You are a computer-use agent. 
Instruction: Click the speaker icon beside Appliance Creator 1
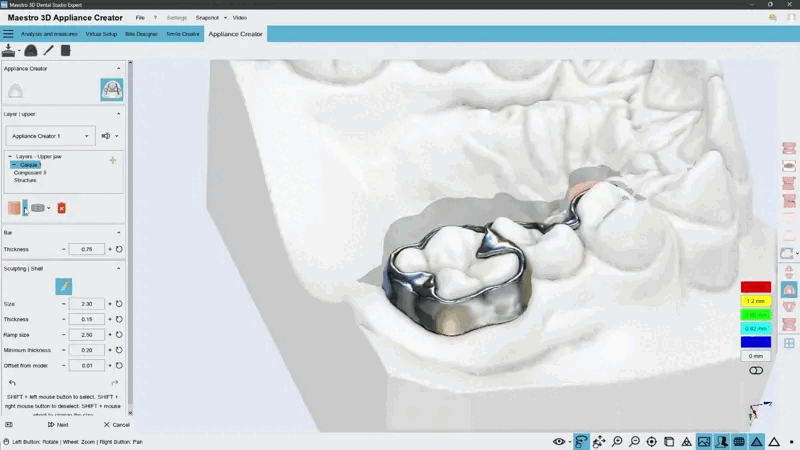coord(106,136)
